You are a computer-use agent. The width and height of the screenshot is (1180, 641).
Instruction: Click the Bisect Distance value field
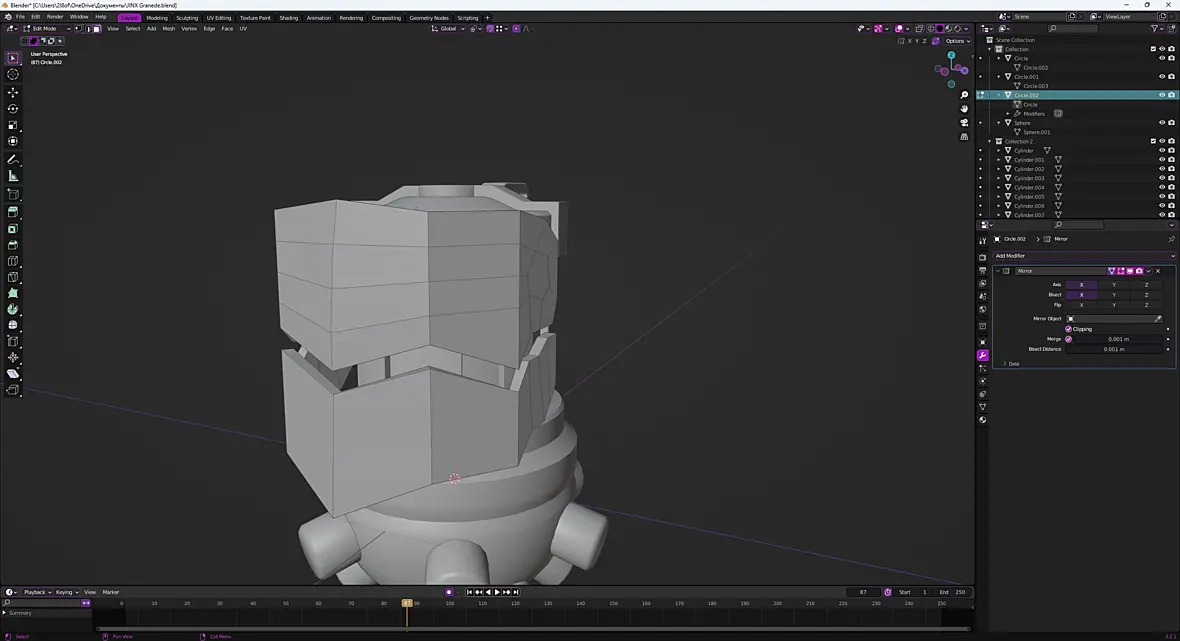point(1115,349)
